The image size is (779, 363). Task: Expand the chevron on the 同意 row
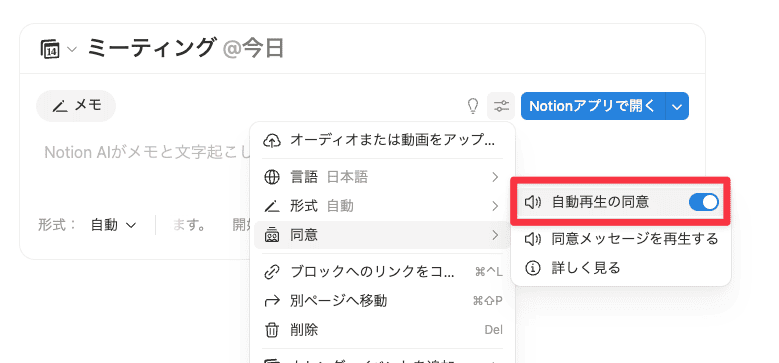tap(495, 235)
